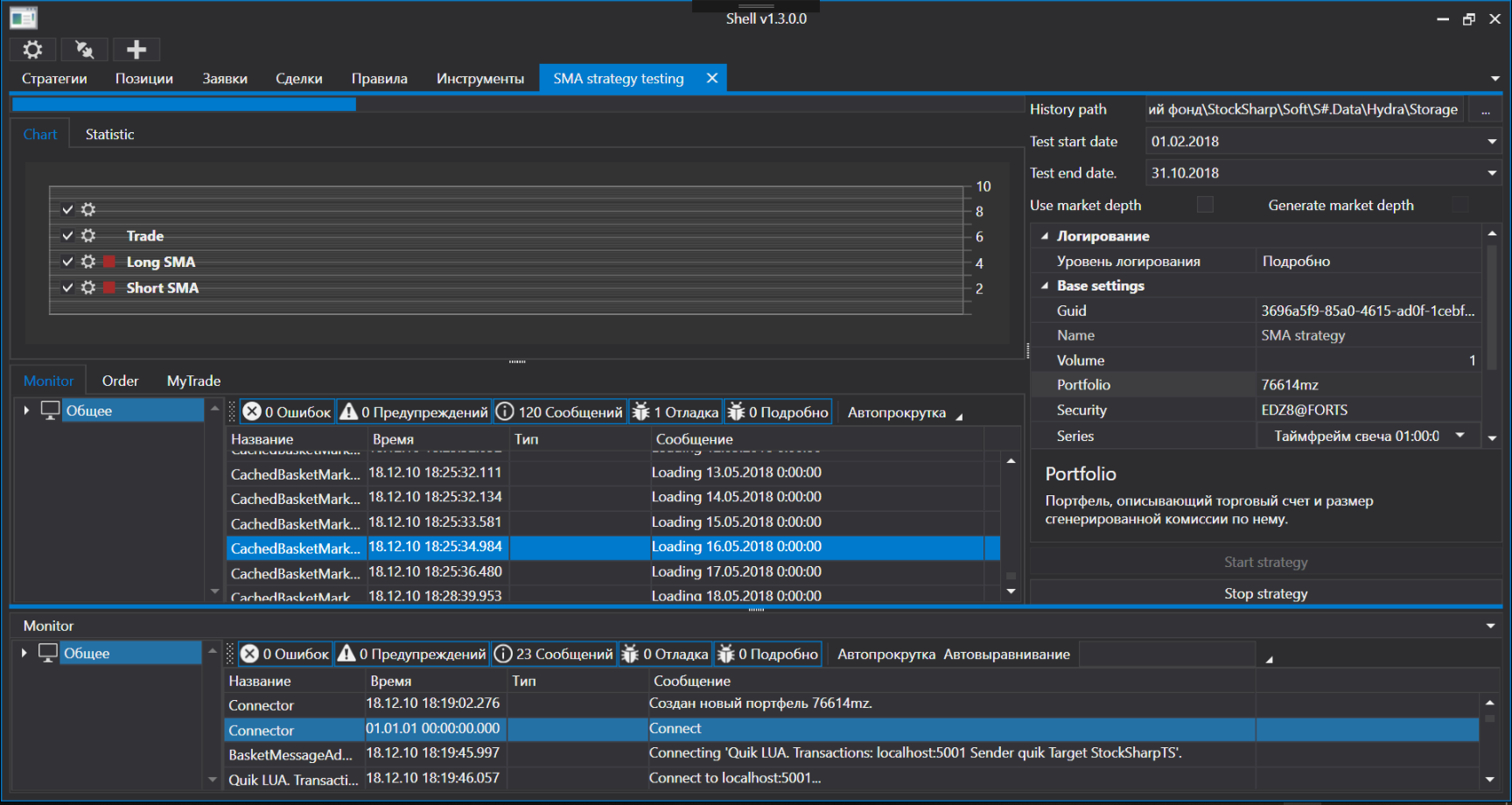Expand the Общее tree node in strategy monitor
This screenshot has height=805, width=1512.
click(x=26, y=410)
